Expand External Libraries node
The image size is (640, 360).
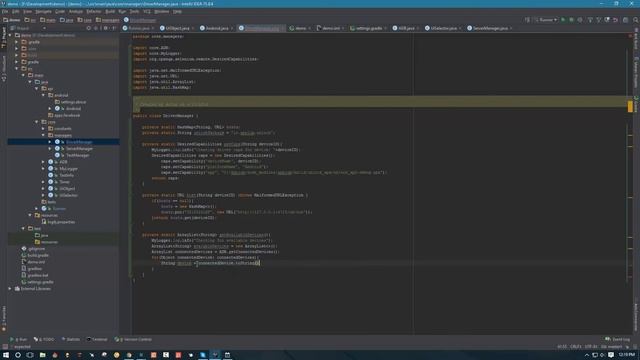click(10, 289)
